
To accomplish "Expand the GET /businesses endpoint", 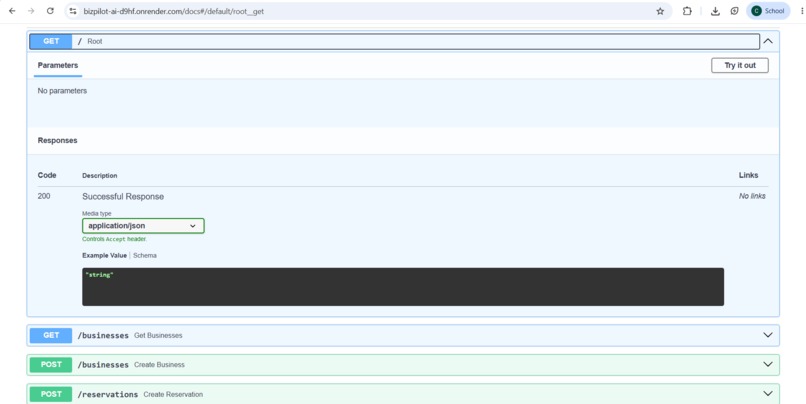I will (x=403, y=335).
